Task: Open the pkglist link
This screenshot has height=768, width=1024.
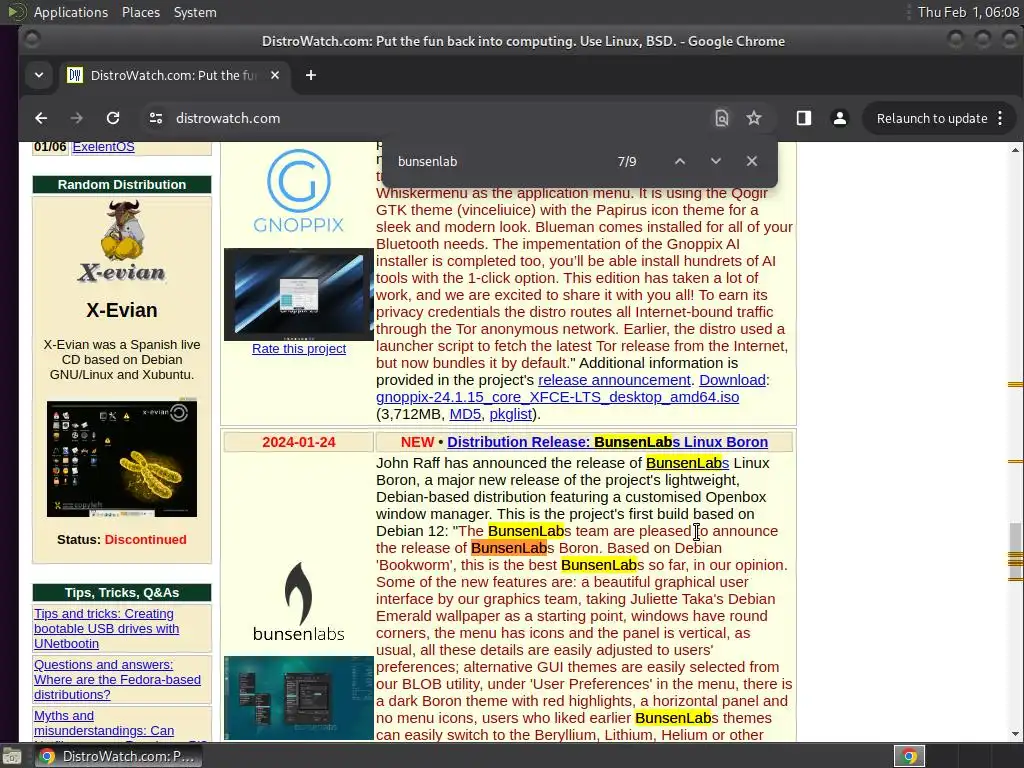Action: (x=511, y=414)
